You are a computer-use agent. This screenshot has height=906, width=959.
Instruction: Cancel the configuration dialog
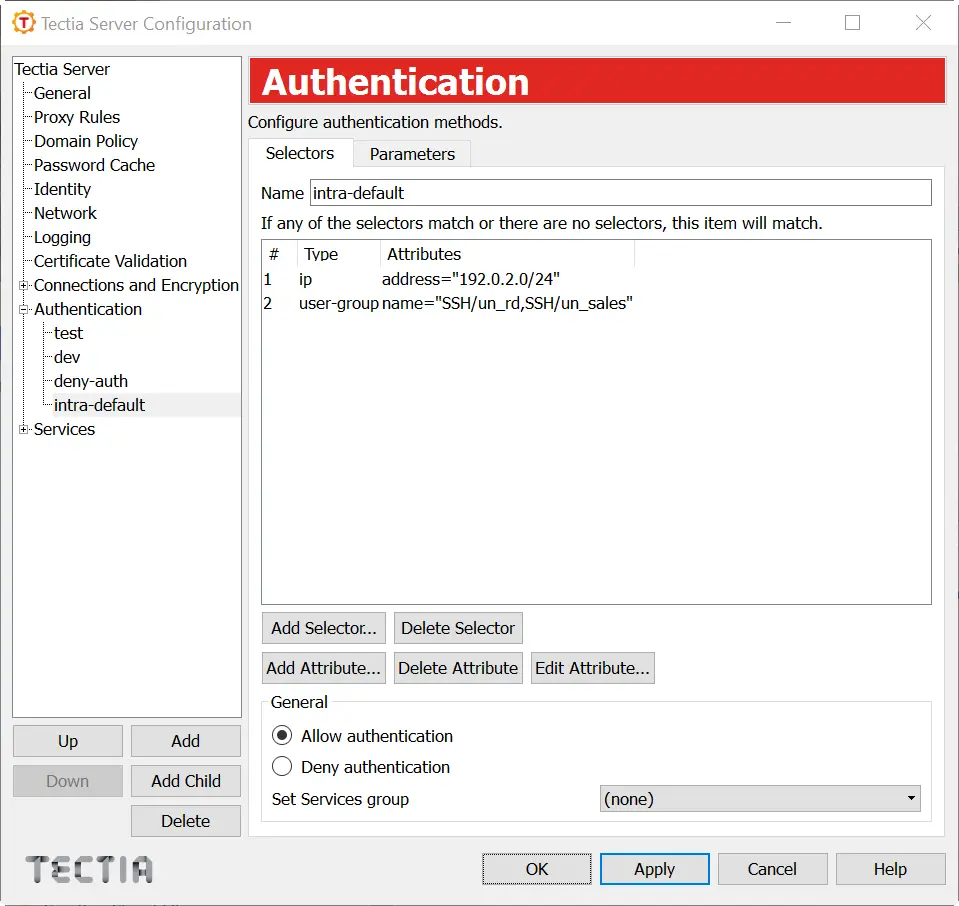(772, 869)
